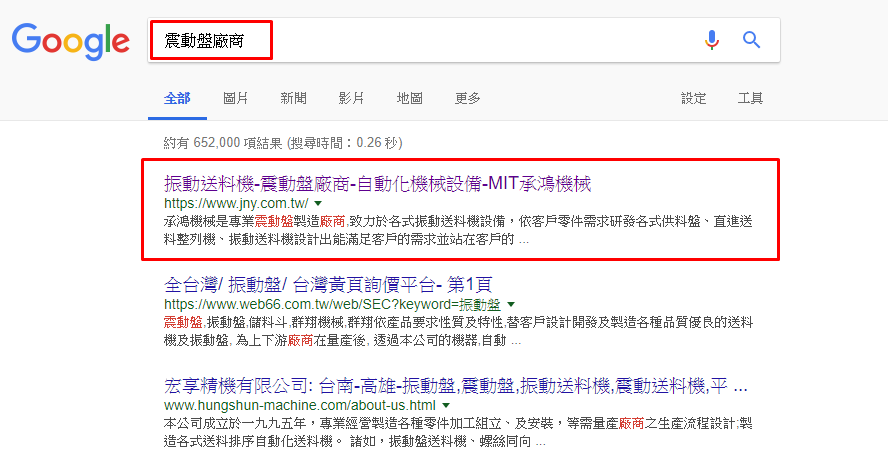Open the 宏享精機有限公司 result title
This screenshot has width=888, height=458.
(456, 387)
